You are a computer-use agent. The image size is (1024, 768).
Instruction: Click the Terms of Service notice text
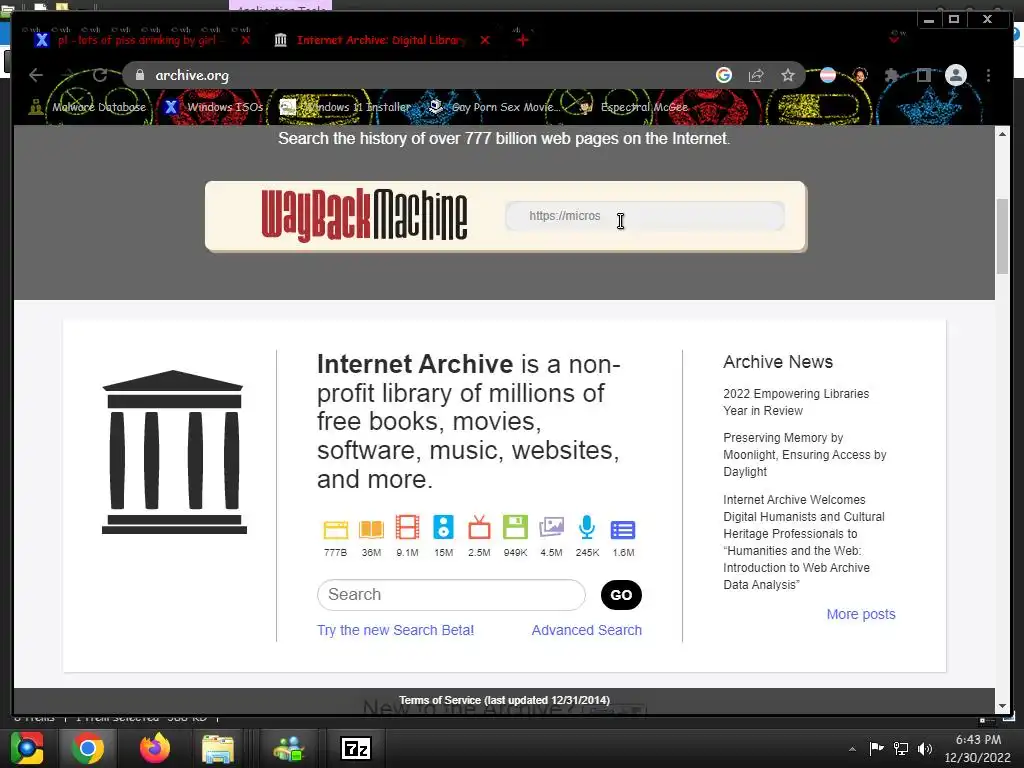(504, 700)
